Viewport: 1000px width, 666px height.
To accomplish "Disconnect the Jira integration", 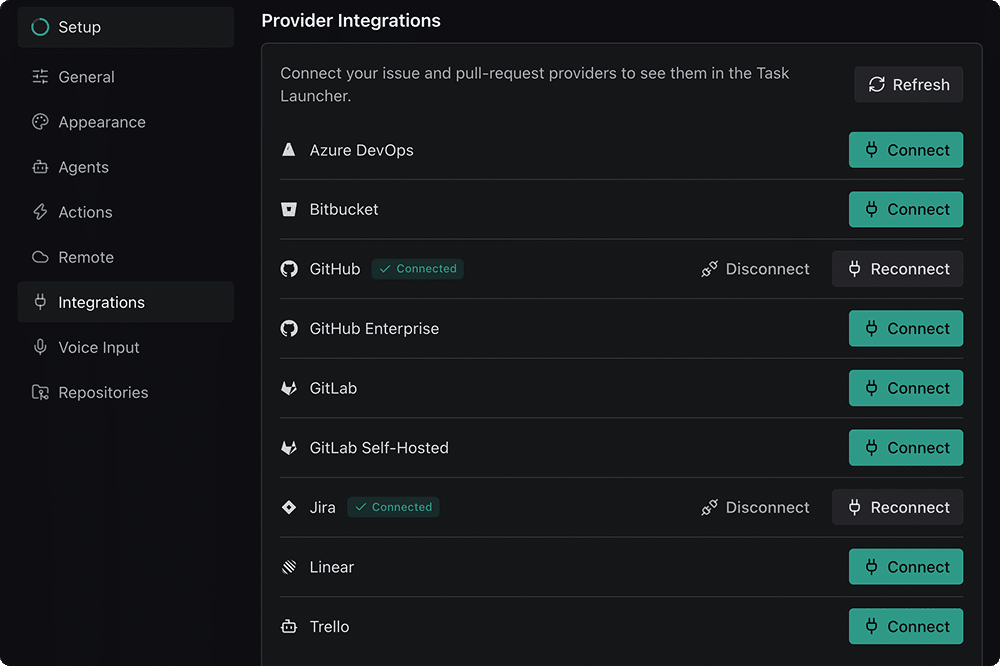I will tap(755, 507).
